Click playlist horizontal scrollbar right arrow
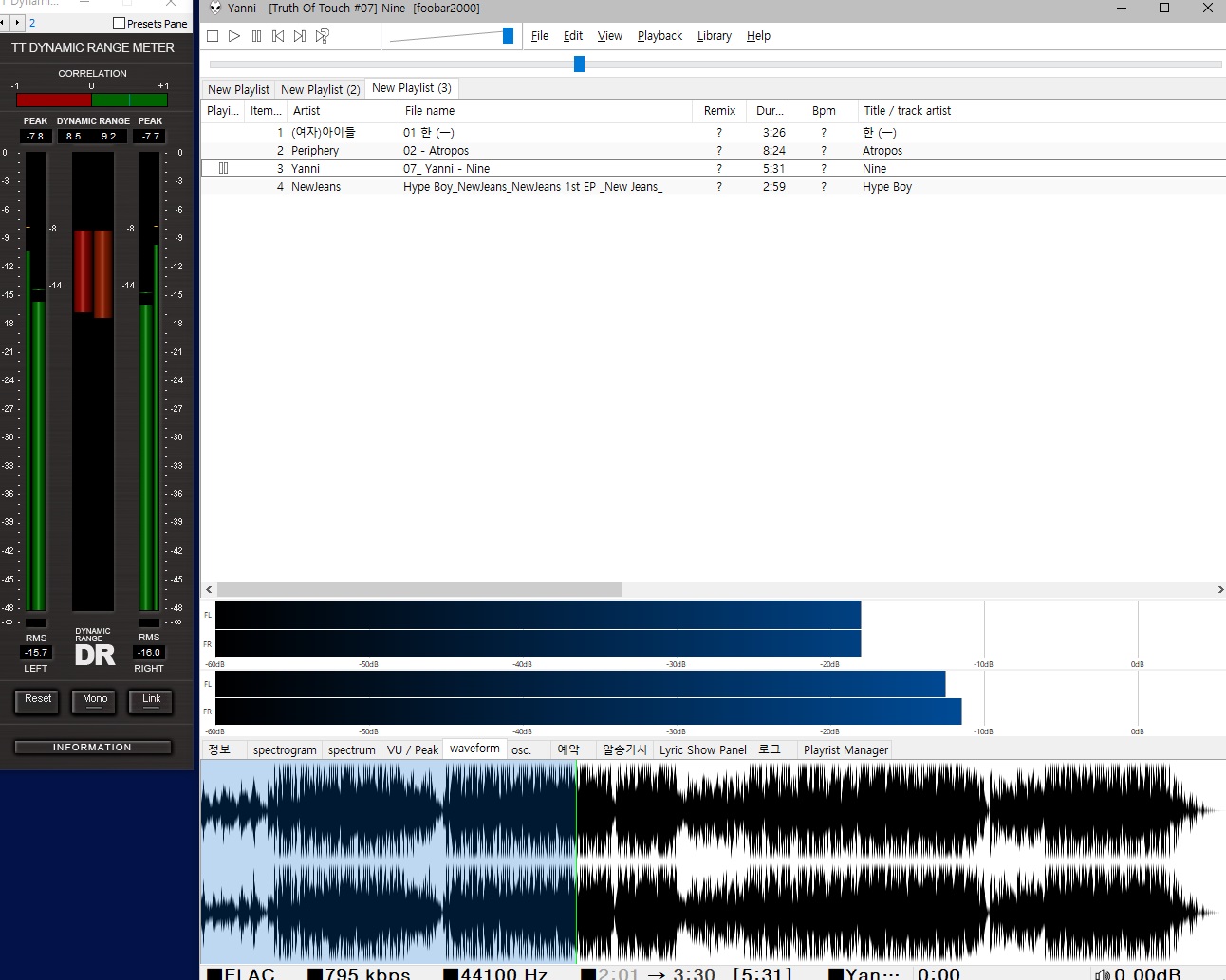The height and width of the screenshot is (980, 1226). 1219,590
